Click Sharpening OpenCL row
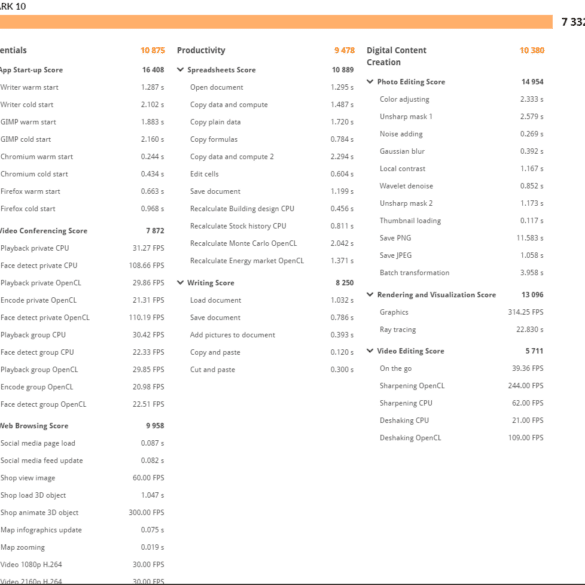This screenshot has width=585, height=585. point(462,386)
